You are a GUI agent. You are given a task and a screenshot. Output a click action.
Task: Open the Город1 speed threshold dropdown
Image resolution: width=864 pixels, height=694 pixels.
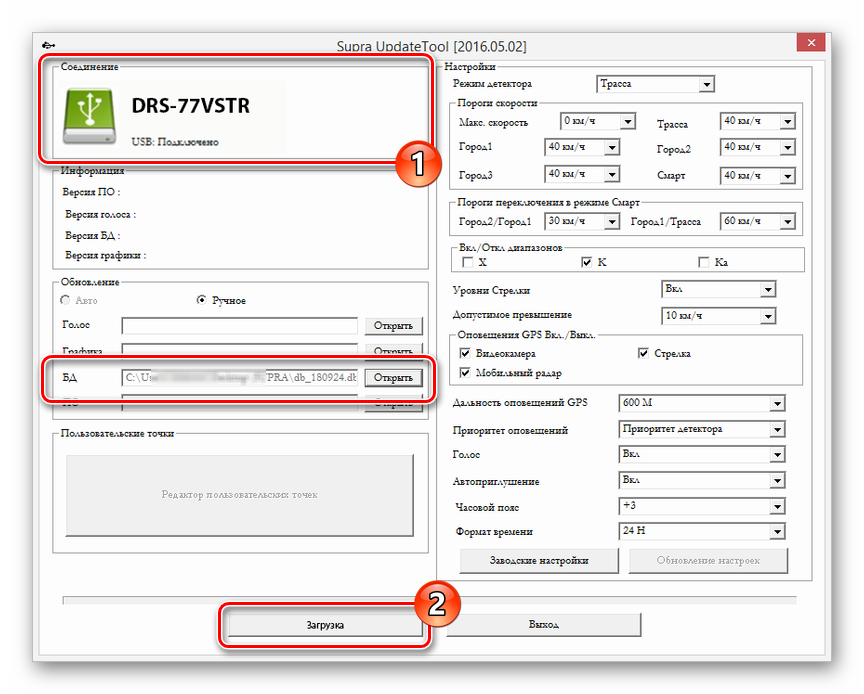582,147
